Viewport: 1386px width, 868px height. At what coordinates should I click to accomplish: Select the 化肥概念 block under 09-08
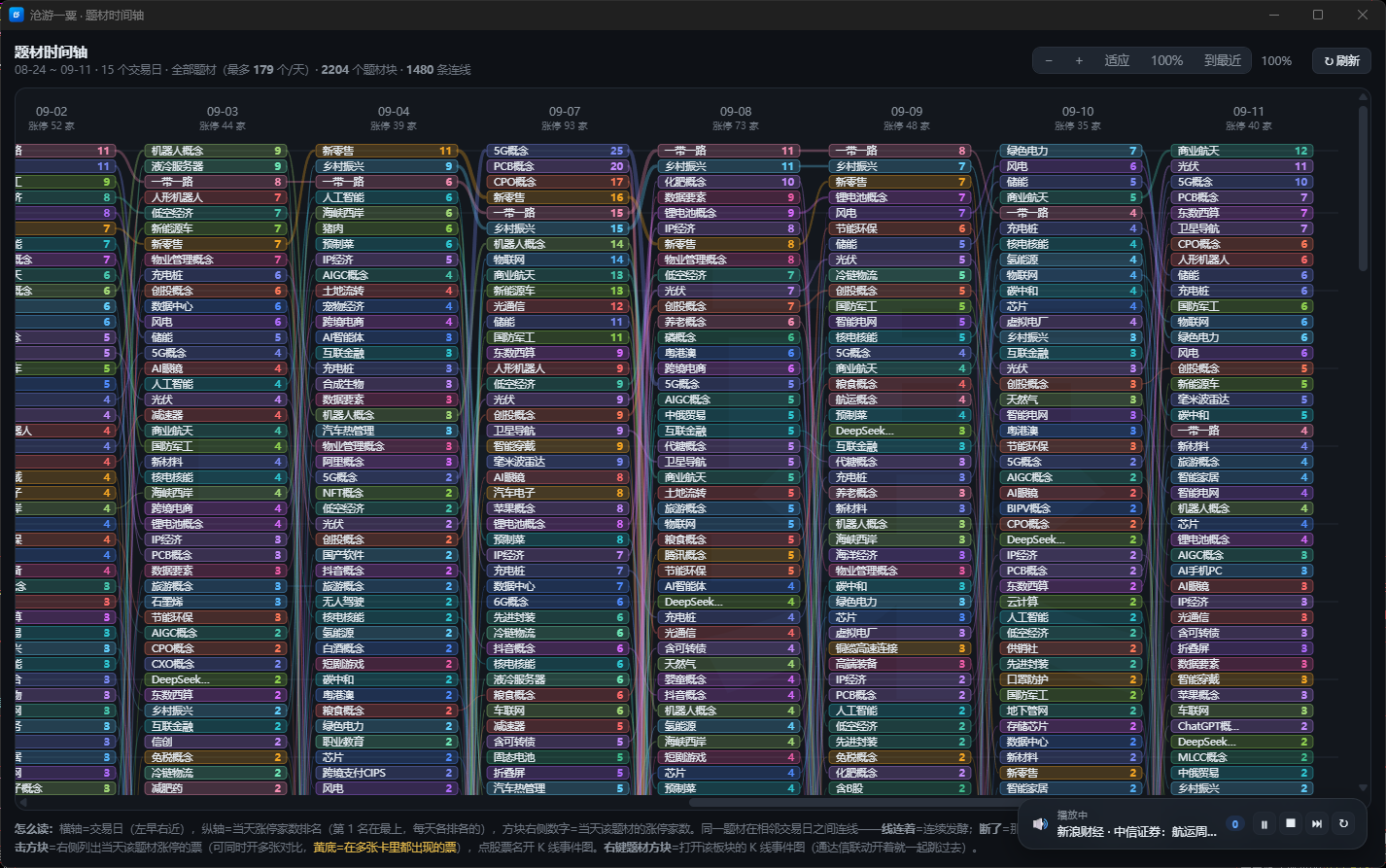729,182
